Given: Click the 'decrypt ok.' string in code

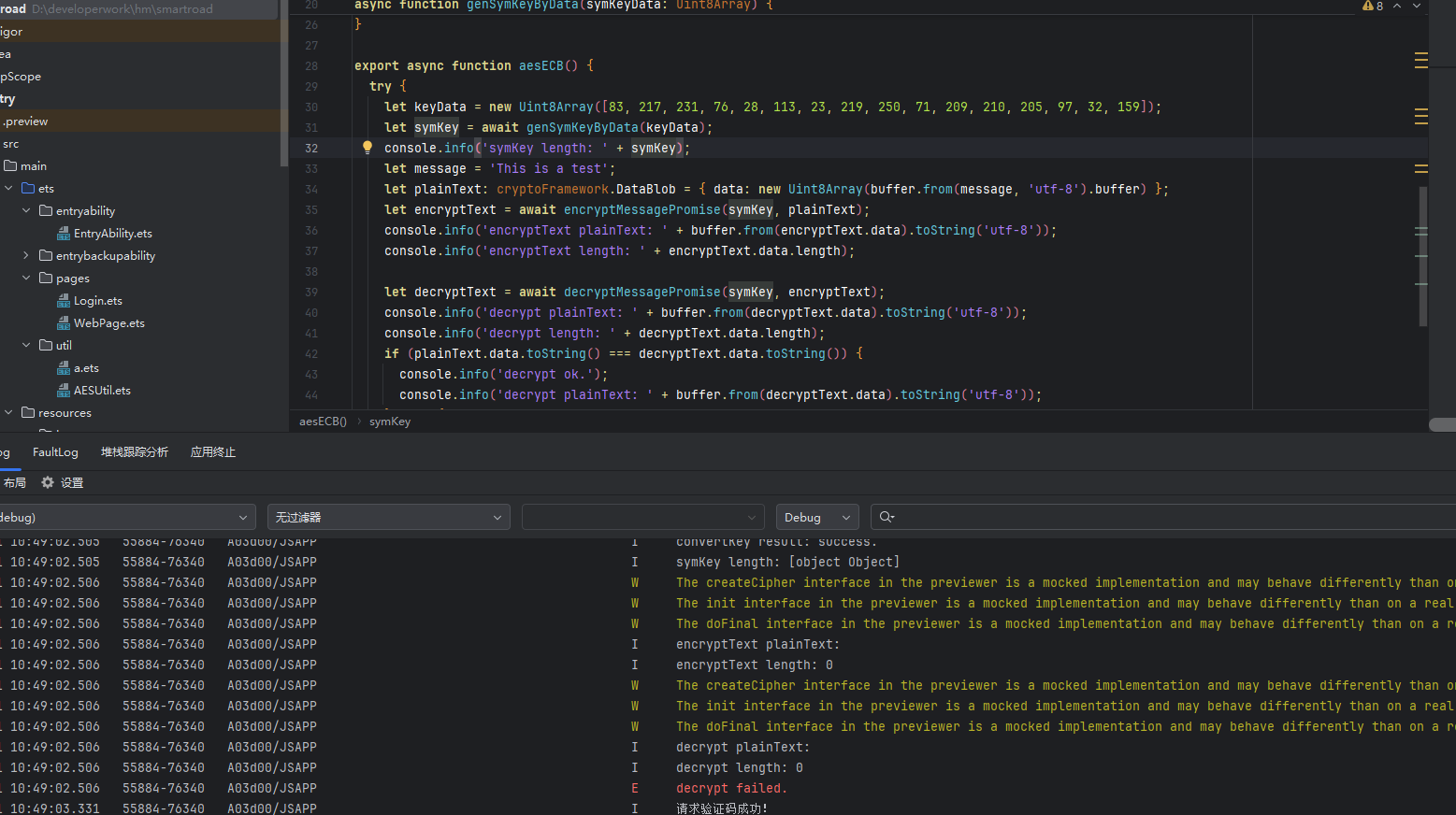Looking at the screenshot, I should (548, 374).
